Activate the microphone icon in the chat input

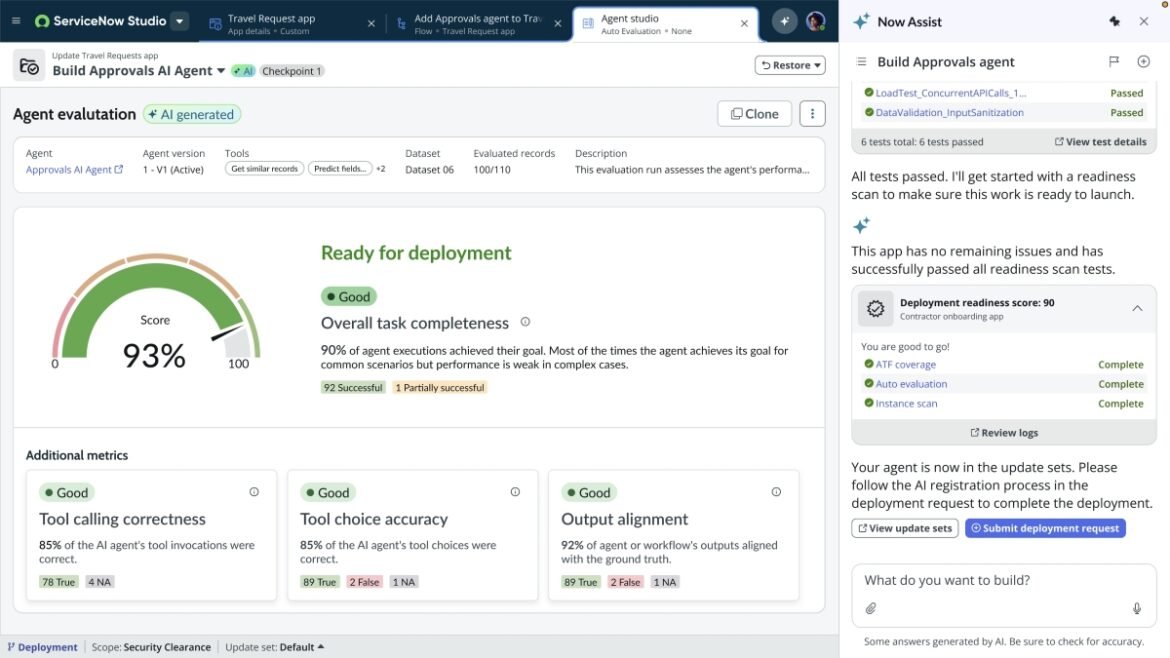(1136, 608)
